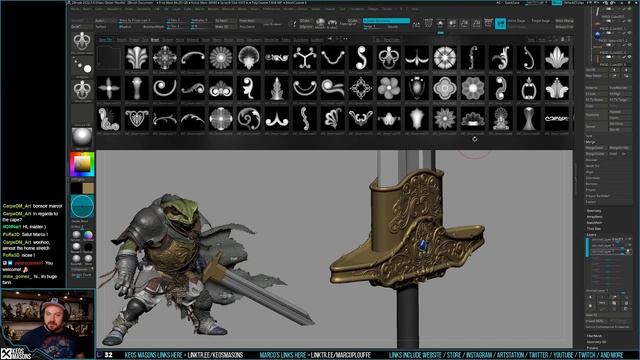
Task: Pick the pointed star flower brush
Action: pyautogui.click(x=445, y=119)
